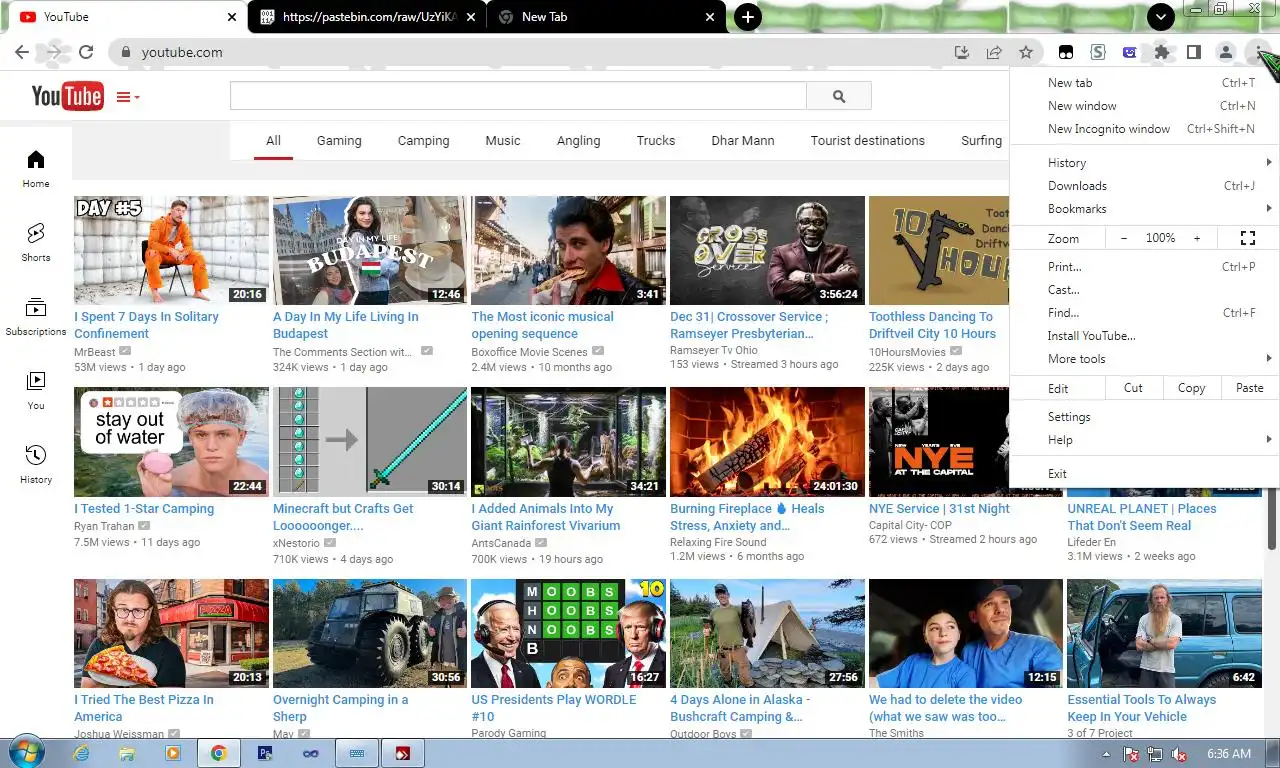The height and width of the screenshot is (768, 1280).
Task: Click the MrBeast channel name
Action: (95, 352)
